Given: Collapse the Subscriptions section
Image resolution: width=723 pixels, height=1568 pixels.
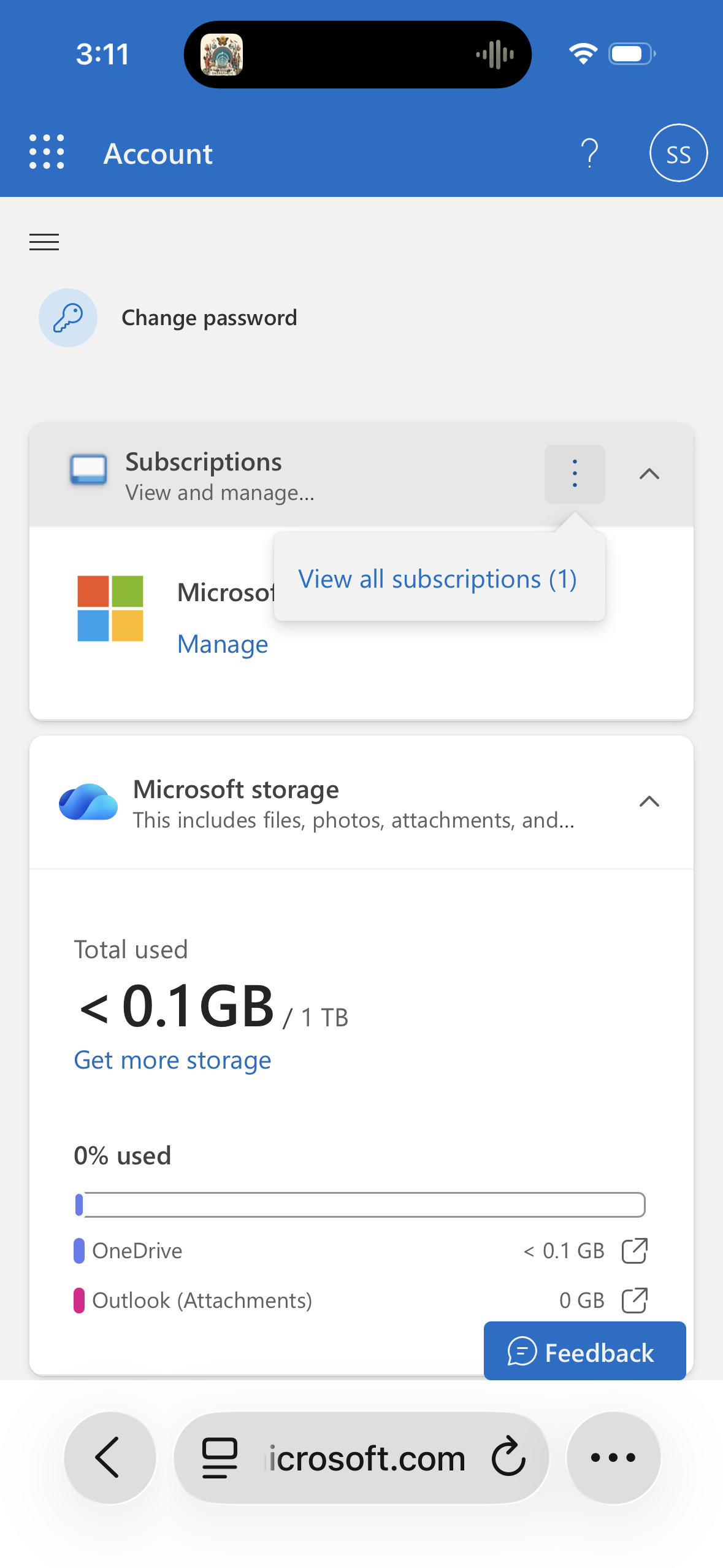Looking at the screenshot, I should [x=649, y=474].
